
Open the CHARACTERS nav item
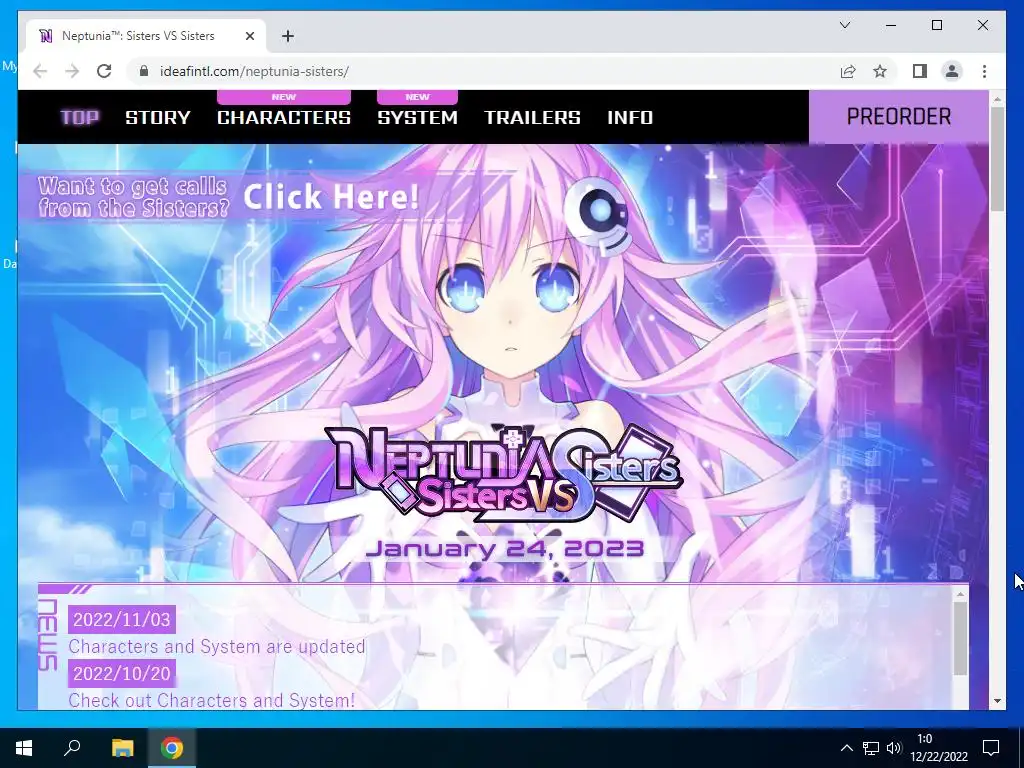tap(284, 118)
